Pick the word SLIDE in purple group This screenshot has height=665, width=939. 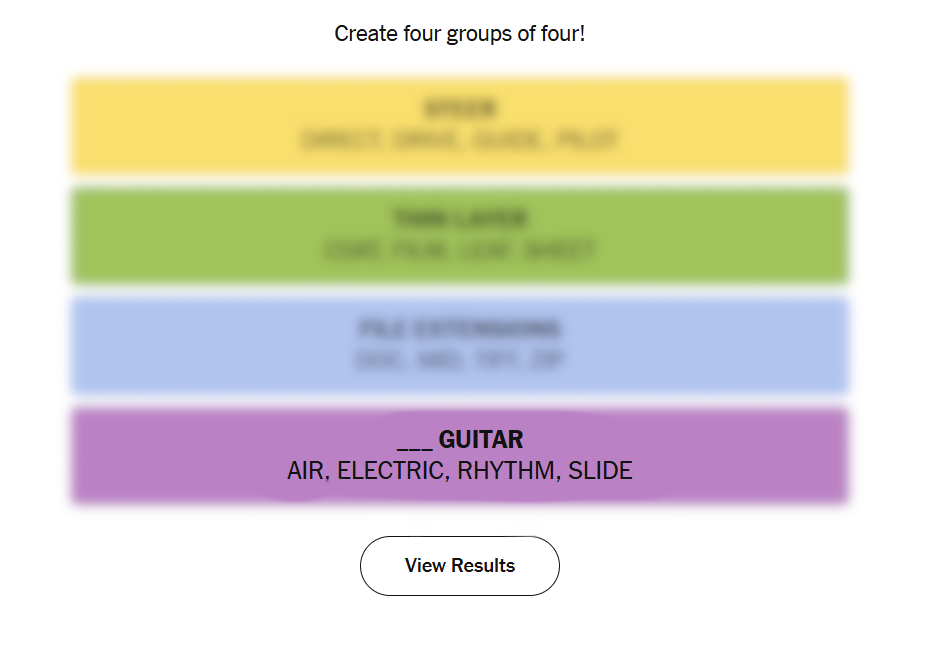coord(600,471)
